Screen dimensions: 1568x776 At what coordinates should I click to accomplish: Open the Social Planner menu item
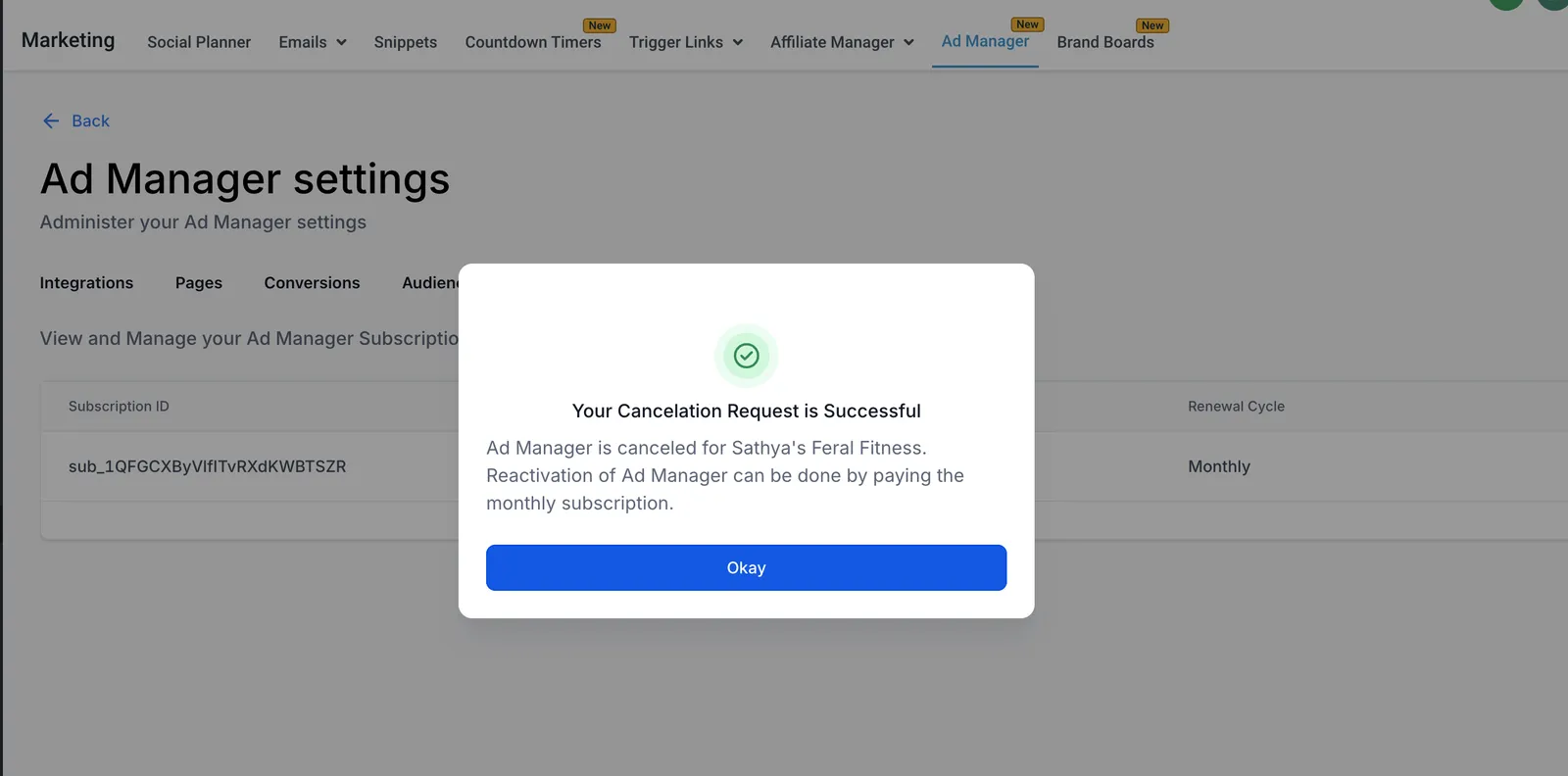tap(199, 42)
